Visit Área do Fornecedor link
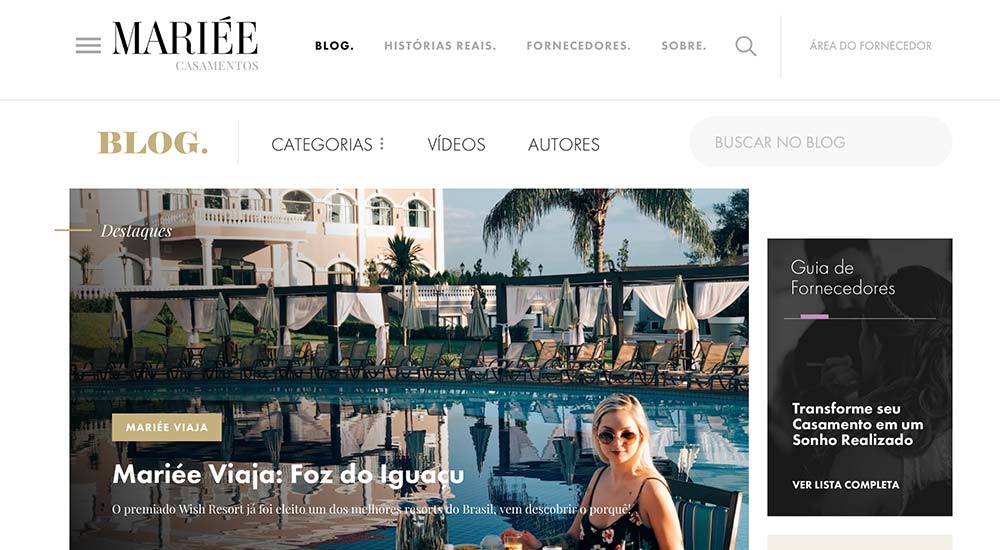The width and height of the screenshot is (1000, 550). [x=871, y=46]
